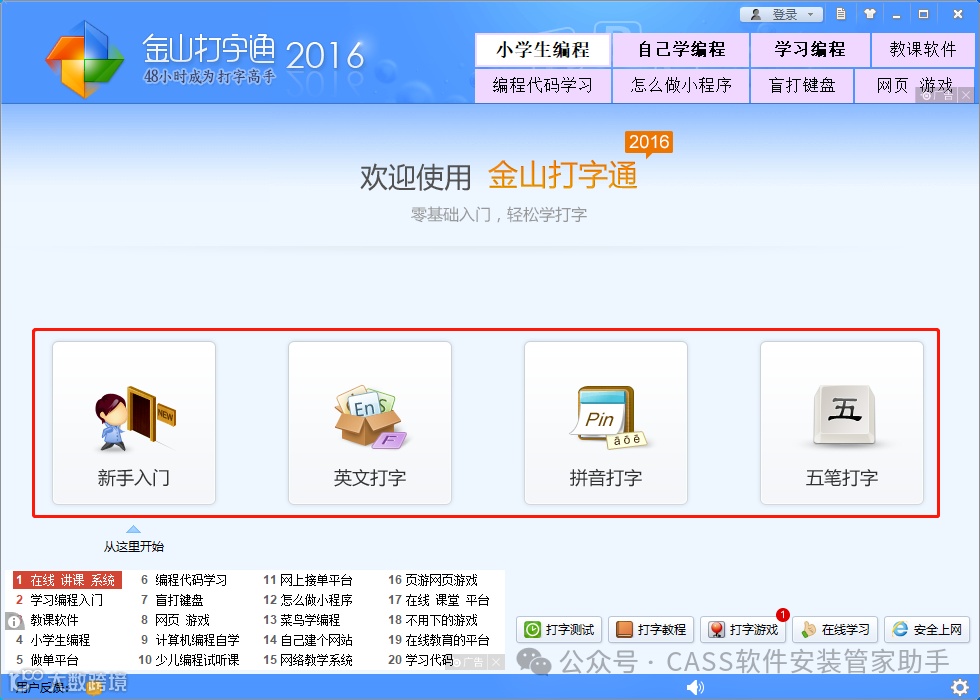This screenshot has width=980, height=700.
Task: Click list item 19 在线教育的平台
Action: 439,640
